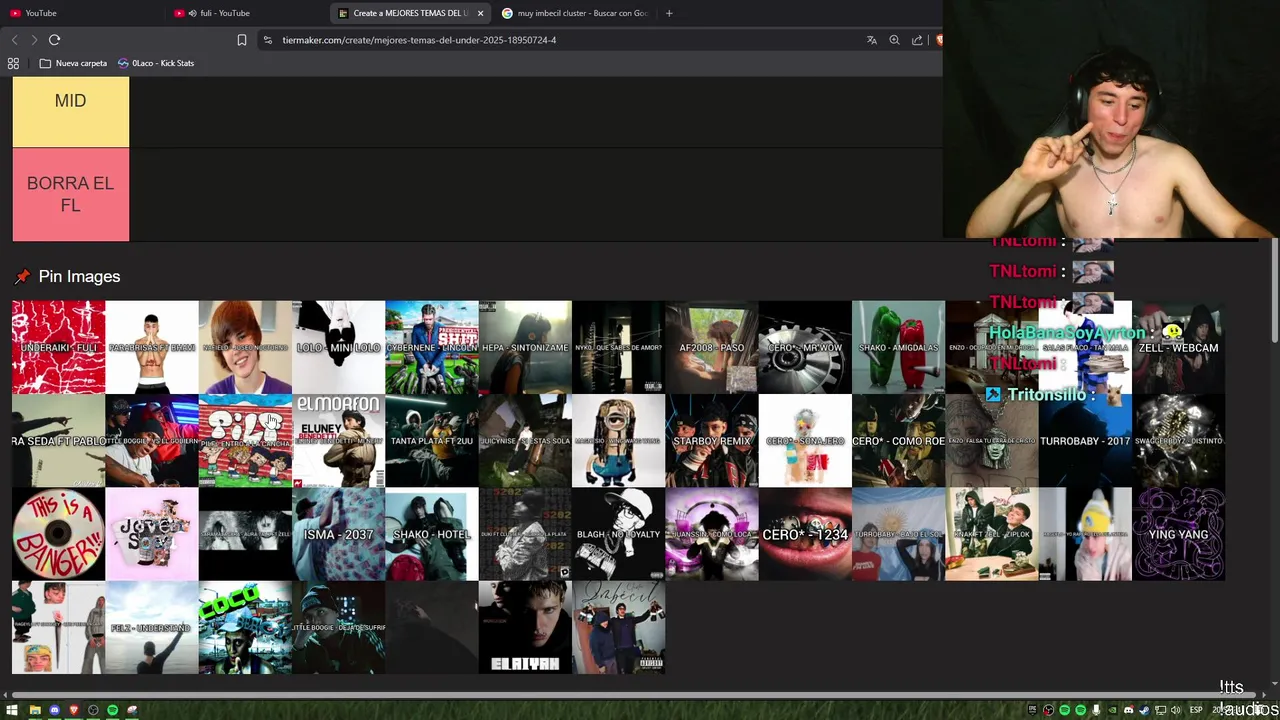
Task: Select the CERO* - MR WOW thumbnail
Action: point(805,347)
